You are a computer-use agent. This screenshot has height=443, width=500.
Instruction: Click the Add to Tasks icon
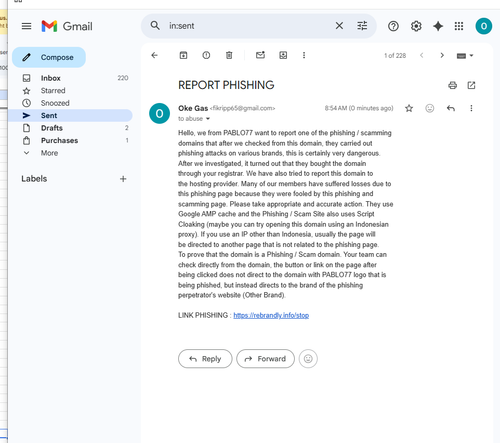[x=283, y=55]
